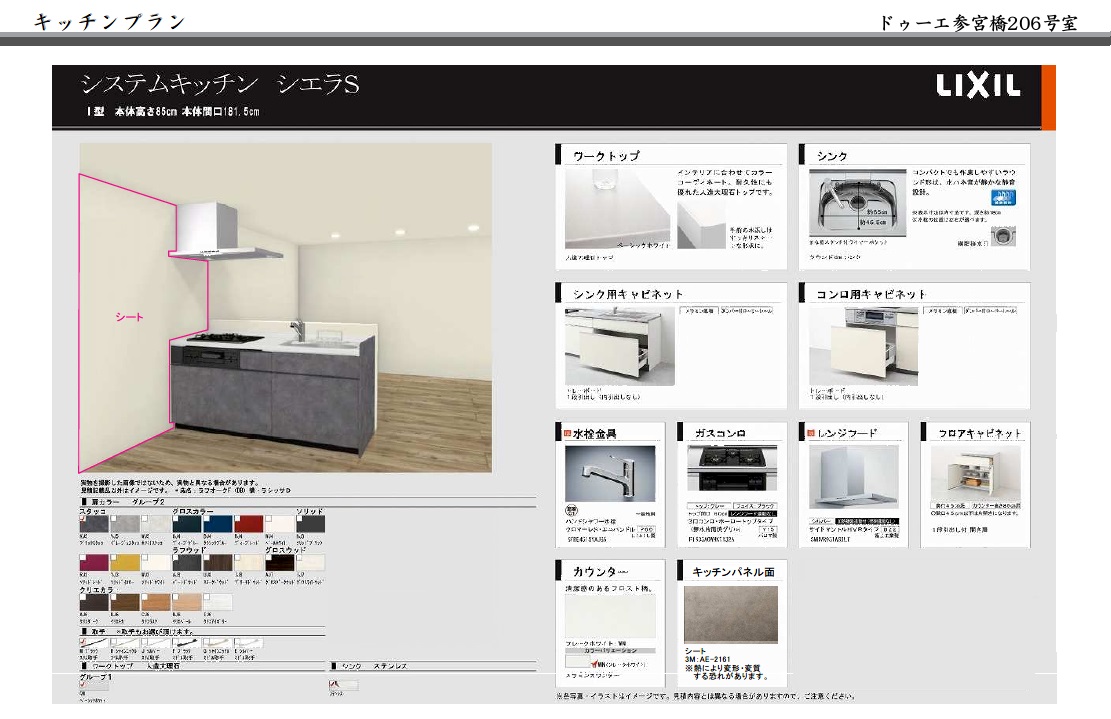Click the worktop edge close-up photo

701,225
